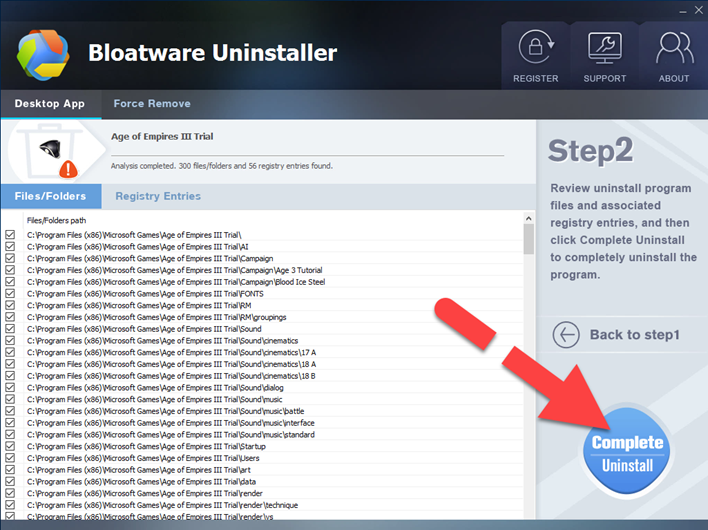Uncheck the Trial\art folder checkbox
Image resolution: width=708 pixels, height=530 pixels.
pyautogui.click(x=10, y=470)
